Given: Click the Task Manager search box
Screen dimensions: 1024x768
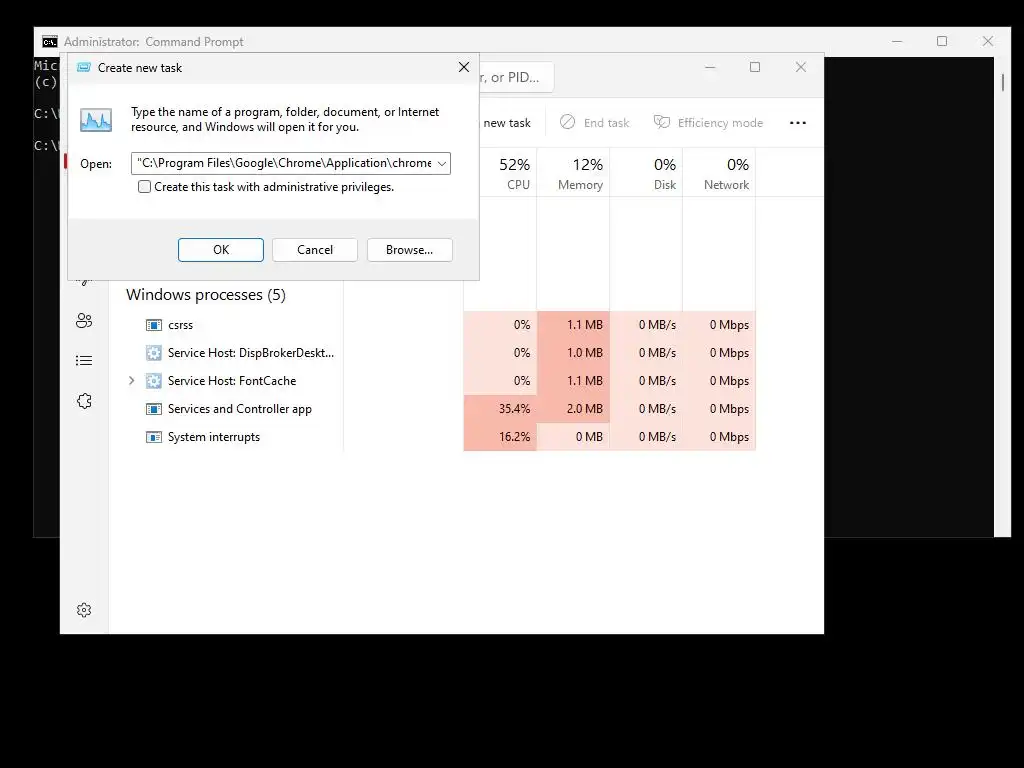Looking at the screenshot, I should [x=516, y=77].
